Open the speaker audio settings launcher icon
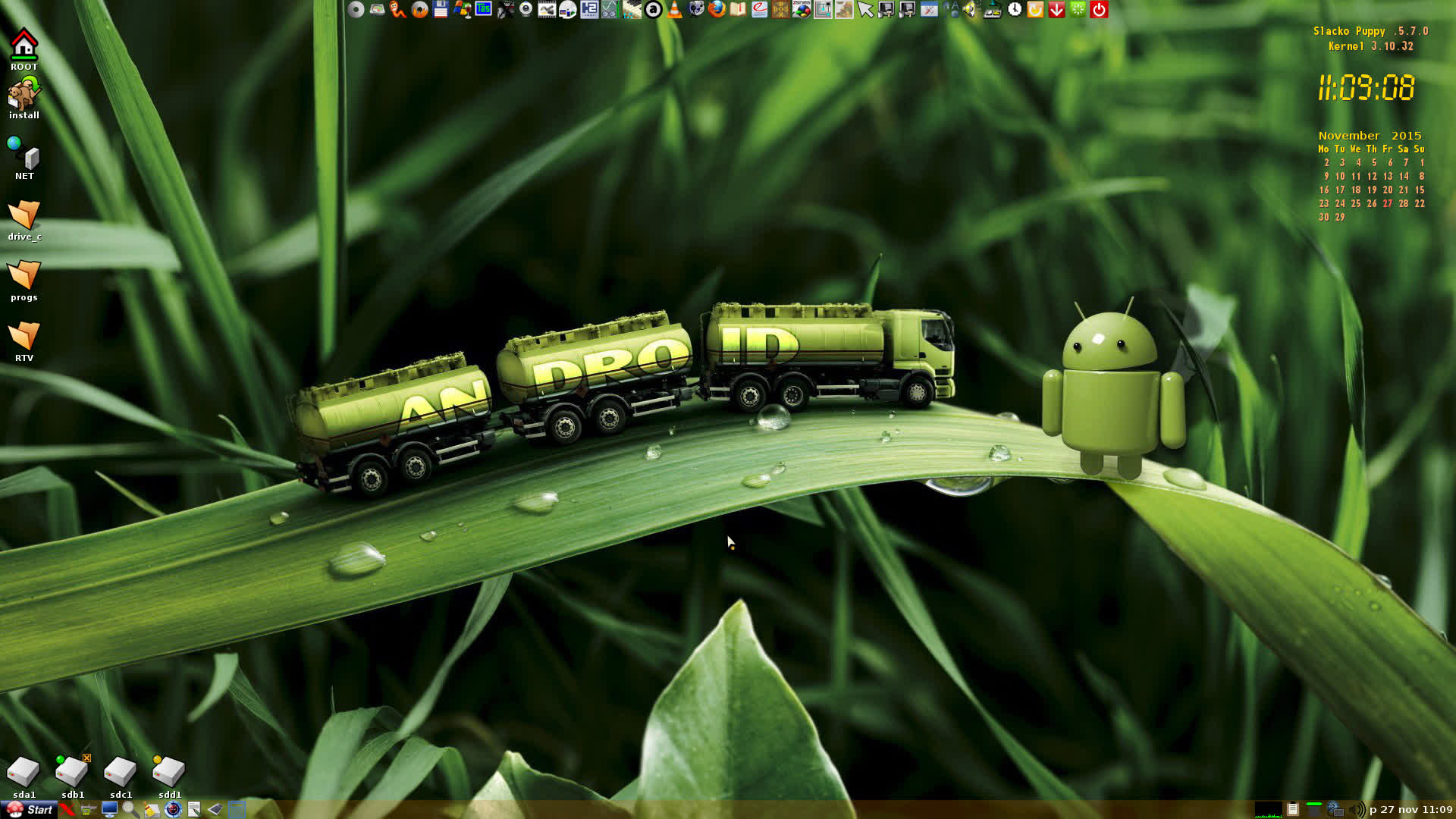The image size is (1456, 819). click(x=971, y=9)
